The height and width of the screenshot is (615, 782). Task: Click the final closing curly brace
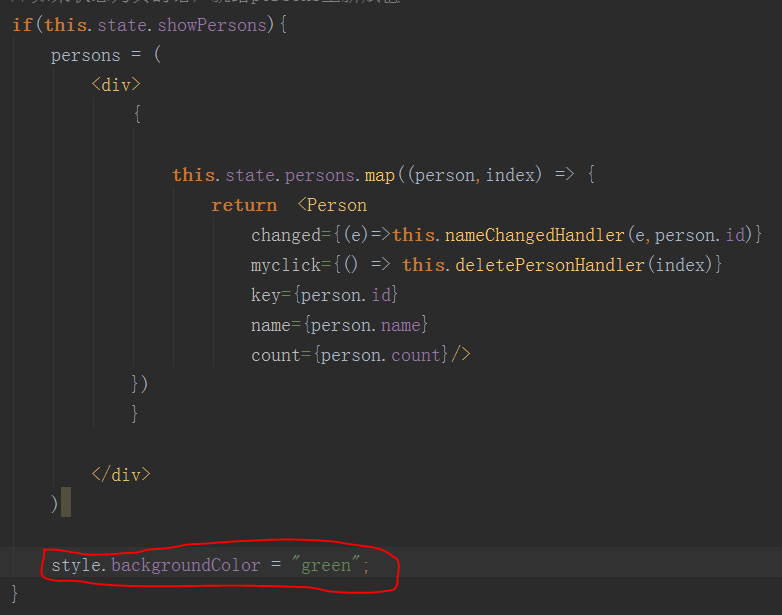16,595
